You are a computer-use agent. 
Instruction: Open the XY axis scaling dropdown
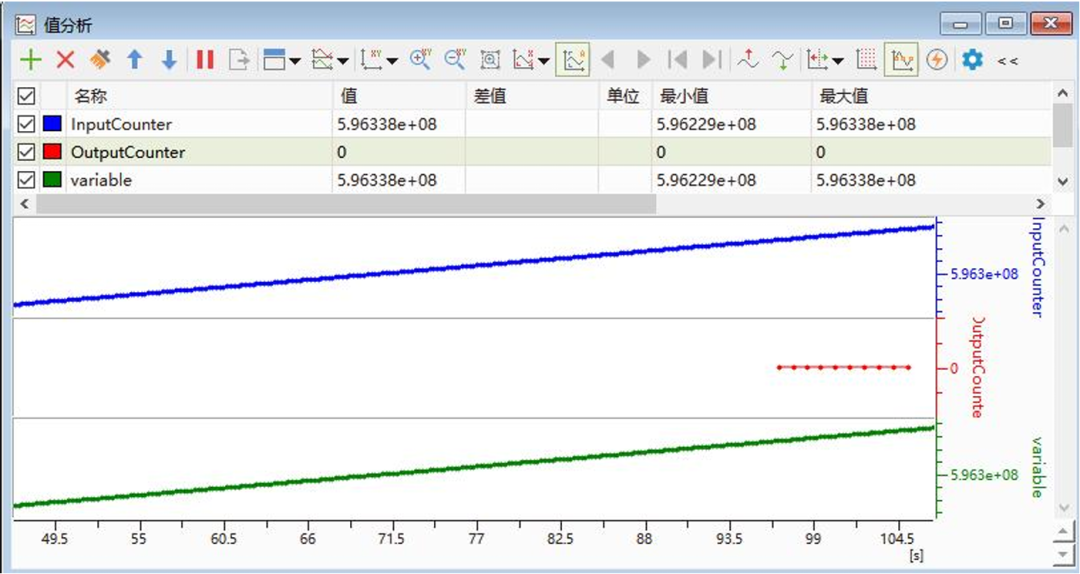click(393, 61)
